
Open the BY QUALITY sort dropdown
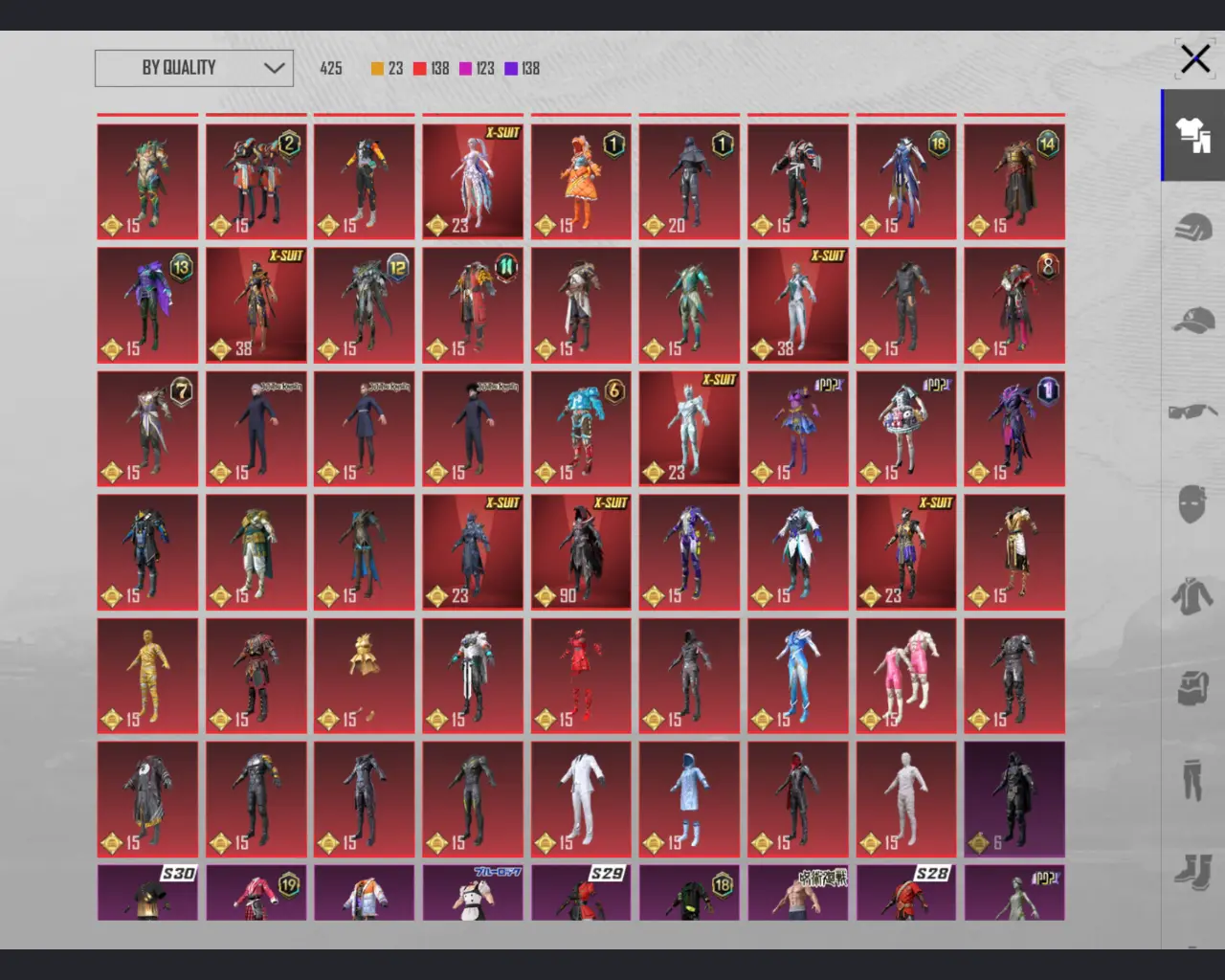coord(194,68)
